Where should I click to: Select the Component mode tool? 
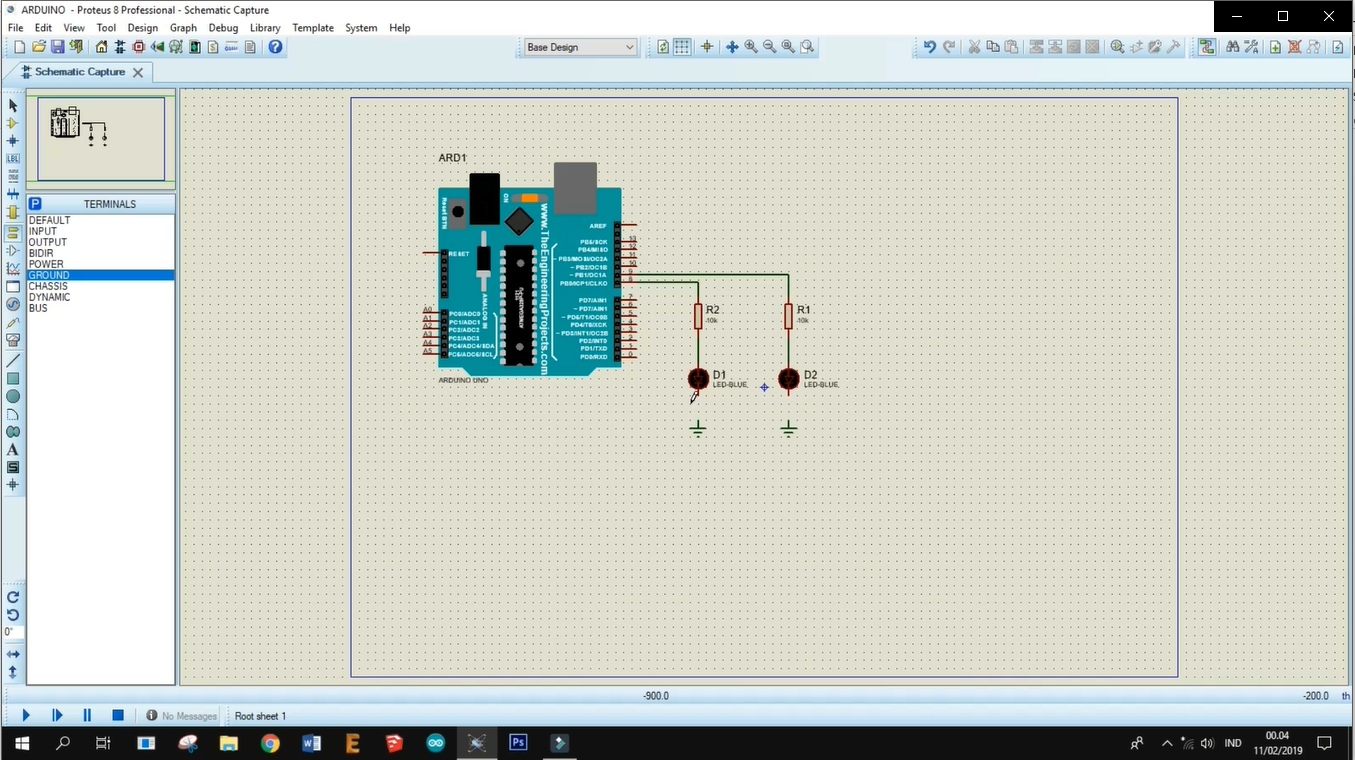click(x=12, y=123)
